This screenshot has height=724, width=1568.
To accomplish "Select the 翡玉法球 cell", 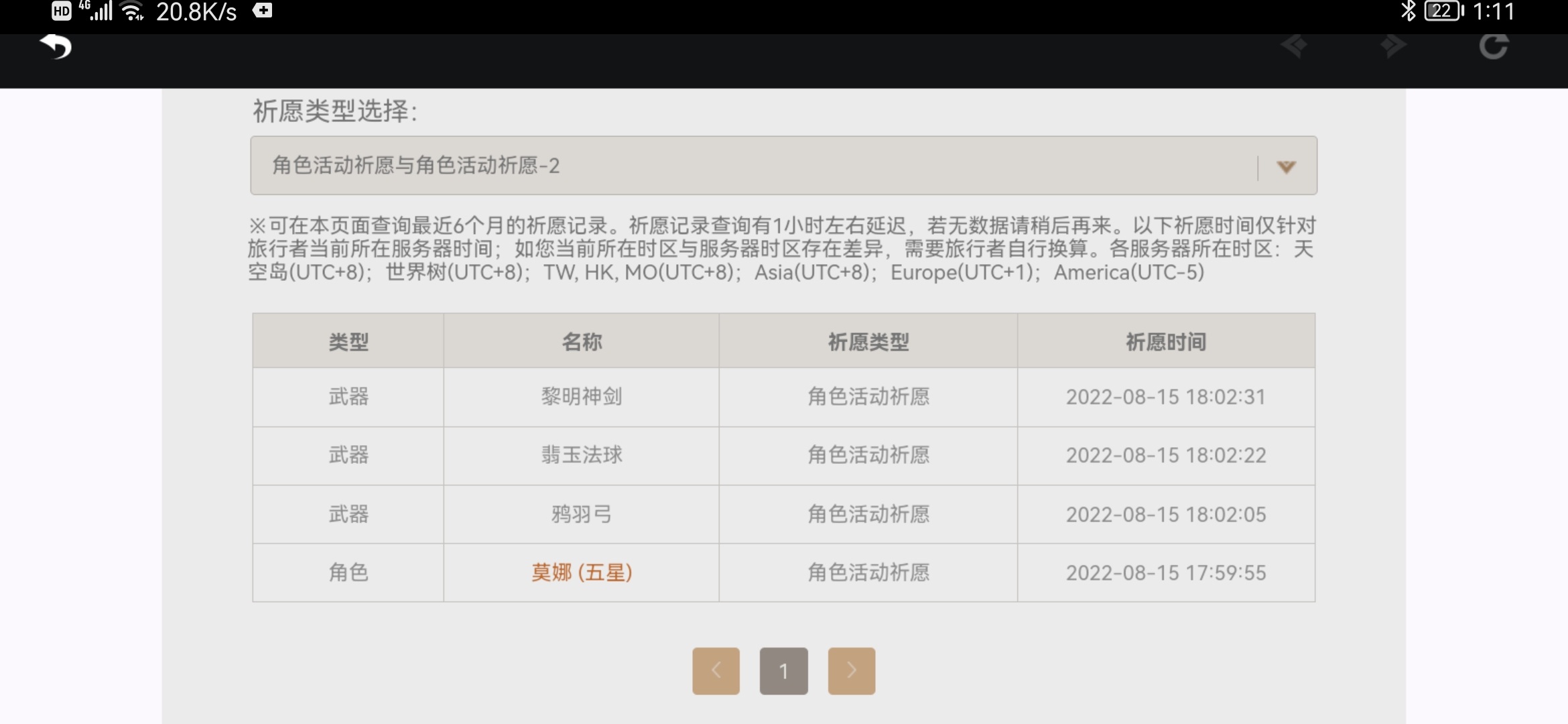I will coord(581,455).
